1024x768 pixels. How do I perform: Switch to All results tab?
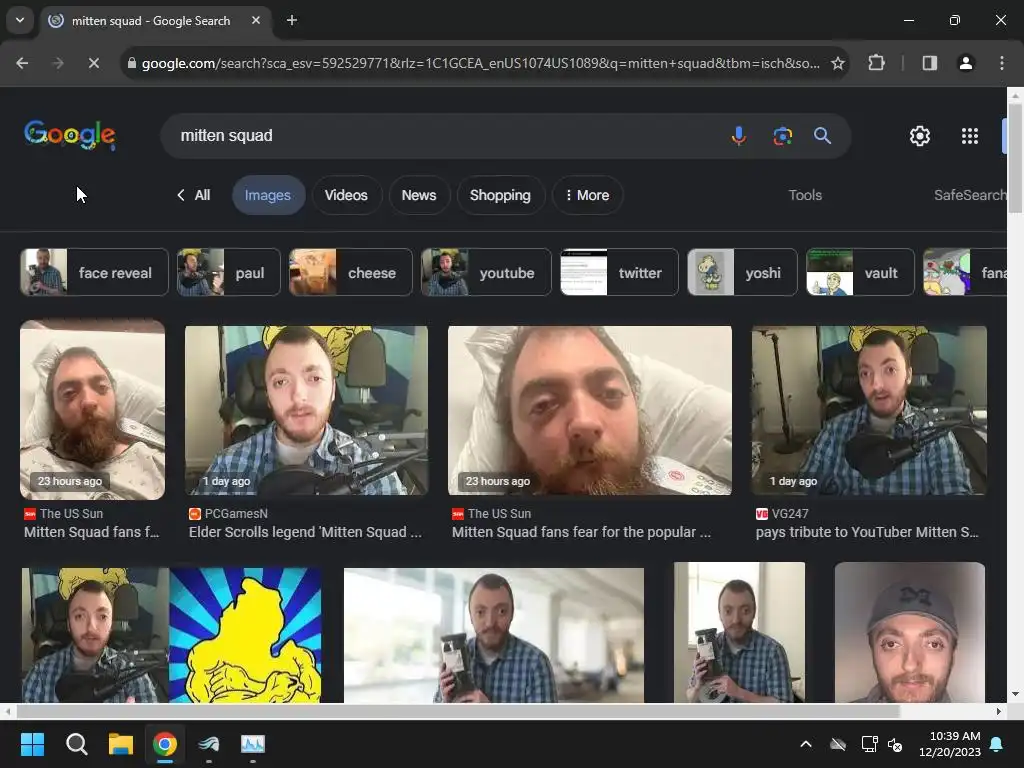click(194, 195)
